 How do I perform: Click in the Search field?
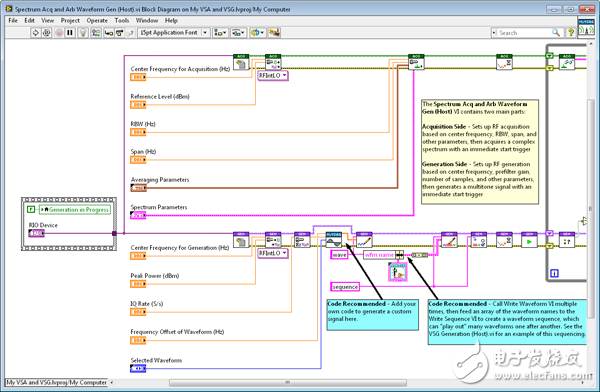524,33
